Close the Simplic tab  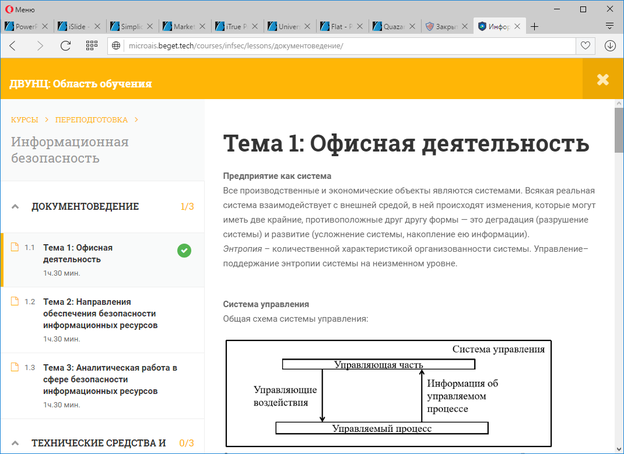(150, 26)
